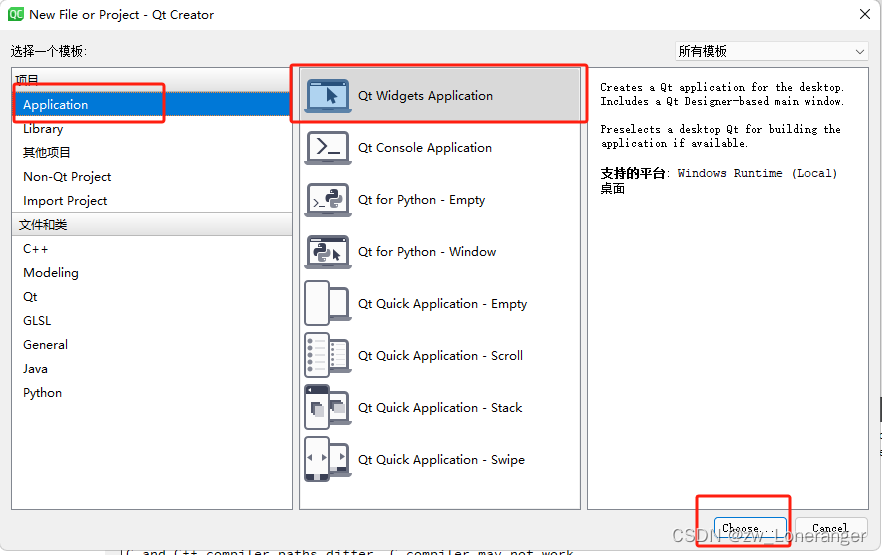Select the C++ file category
The height and width of the screenshot is (555, 882).
pyautogui.click(x=152, y=249)
